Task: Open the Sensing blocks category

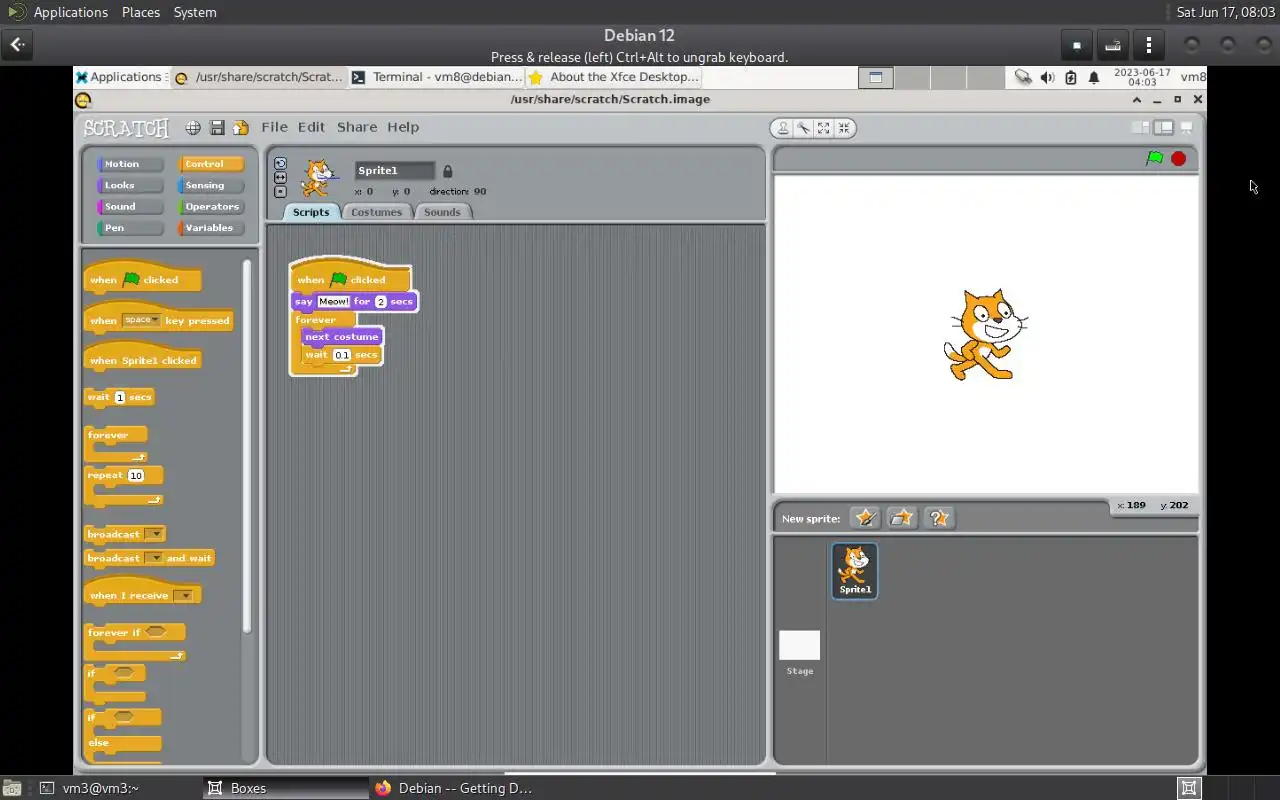Action: click(x=212, y=185)
